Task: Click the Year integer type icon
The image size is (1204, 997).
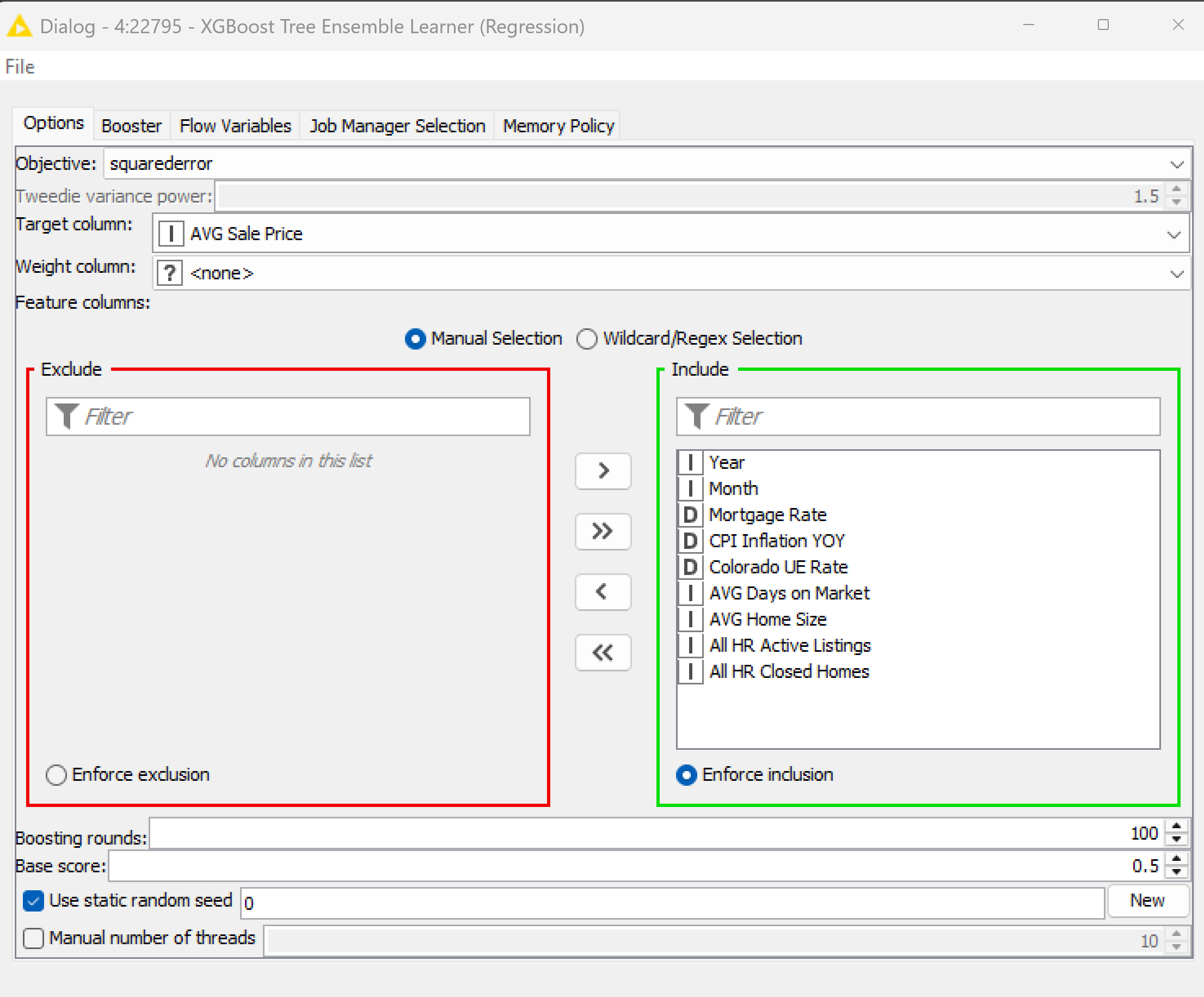Action: point(690,462)
